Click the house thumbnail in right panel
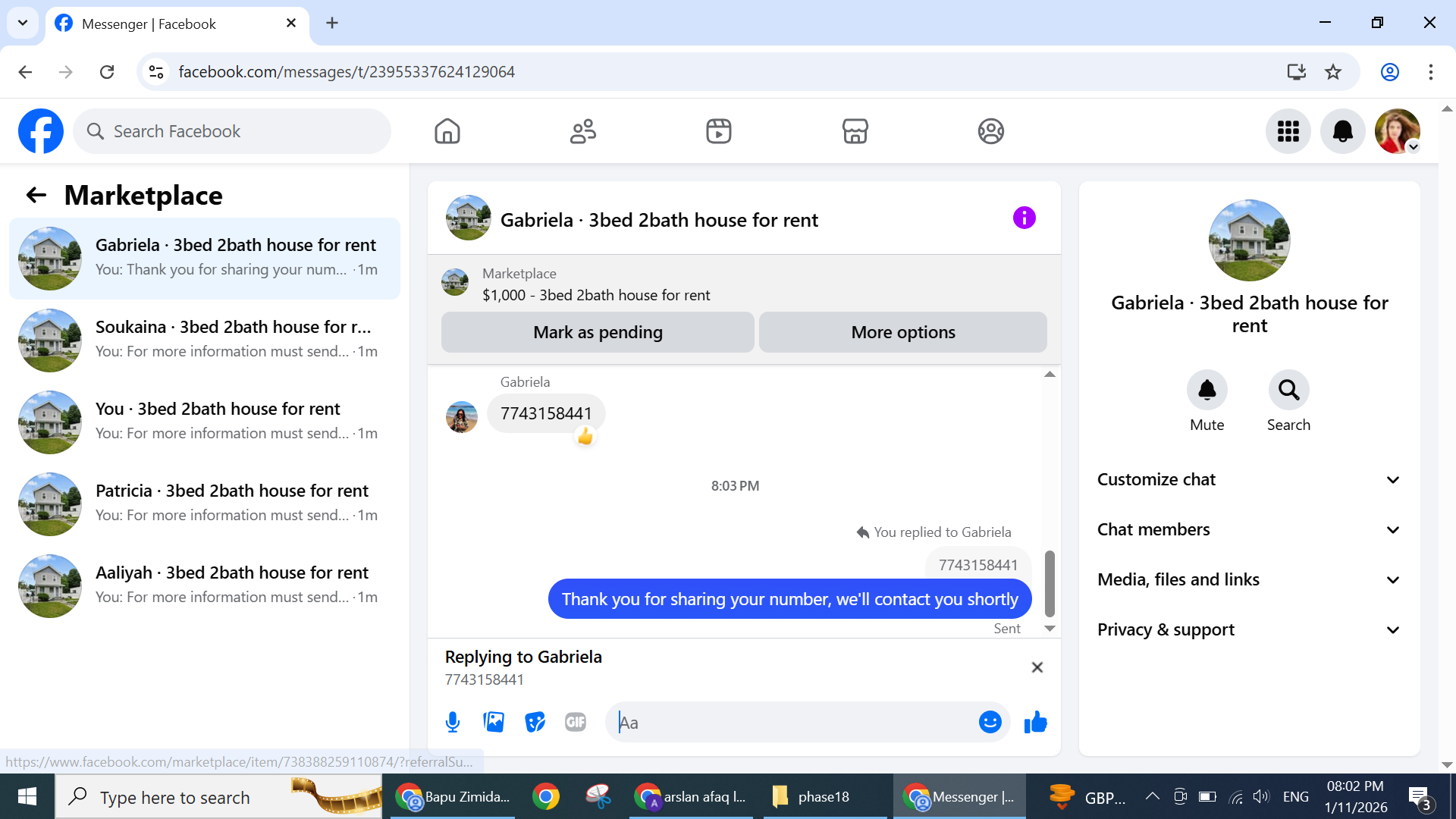Viewport: 1456px width, 819px height. 1249,240
